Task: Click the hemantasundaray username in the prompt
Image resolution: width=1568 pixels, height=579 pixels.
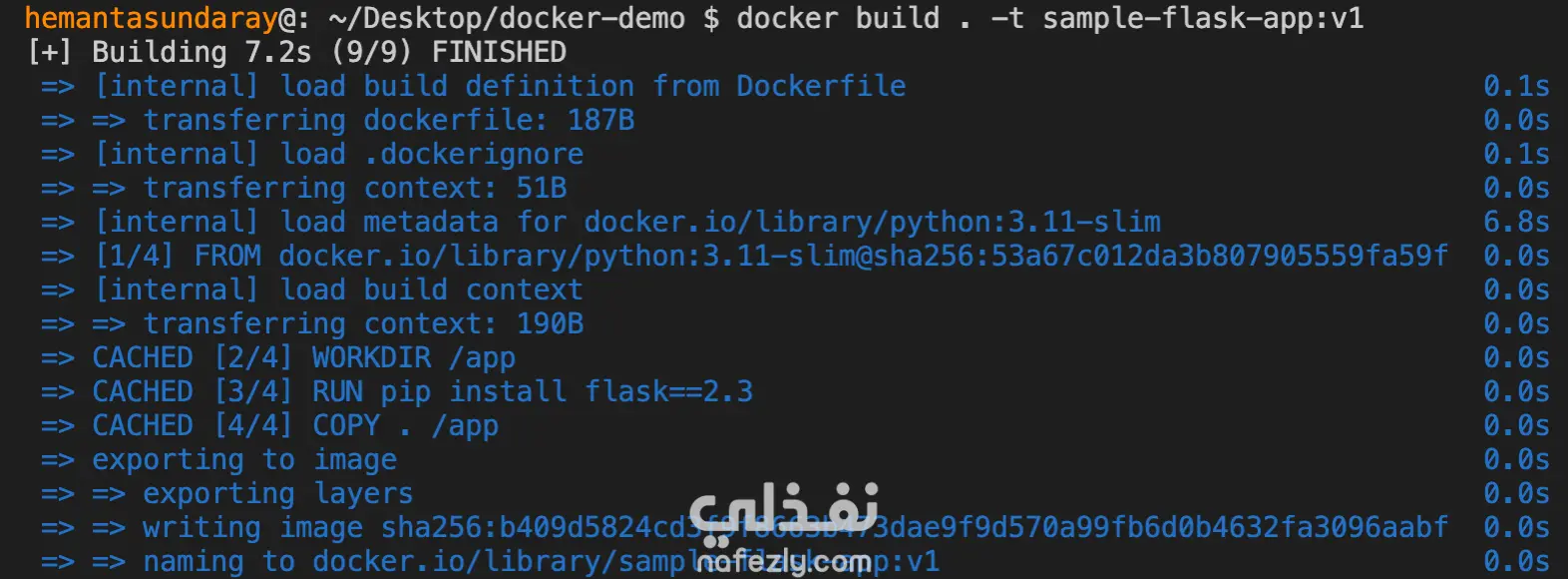Action: tap(151, 18)
